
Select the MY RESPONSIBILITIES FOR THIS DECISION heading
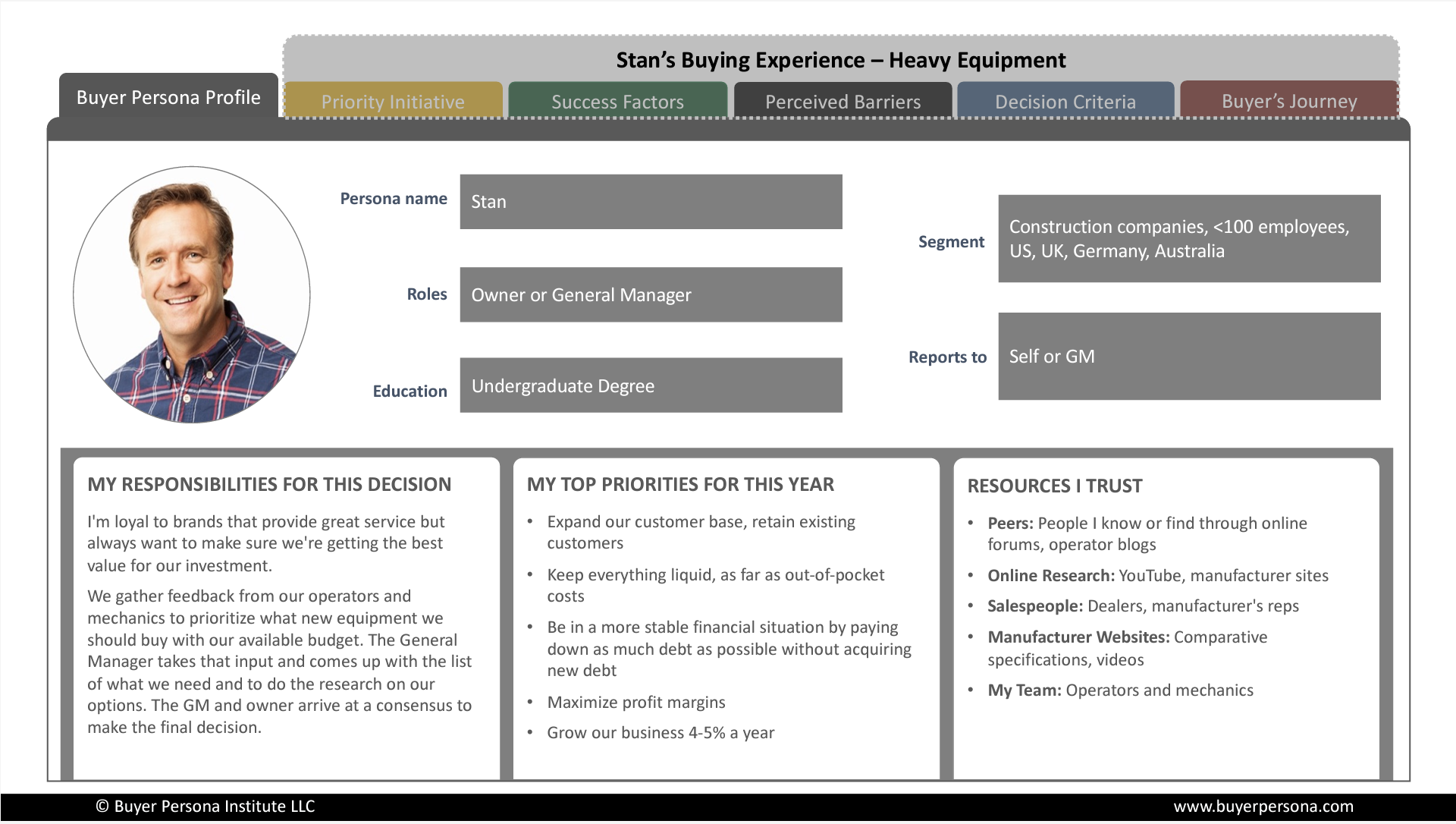tap(270, 484)
